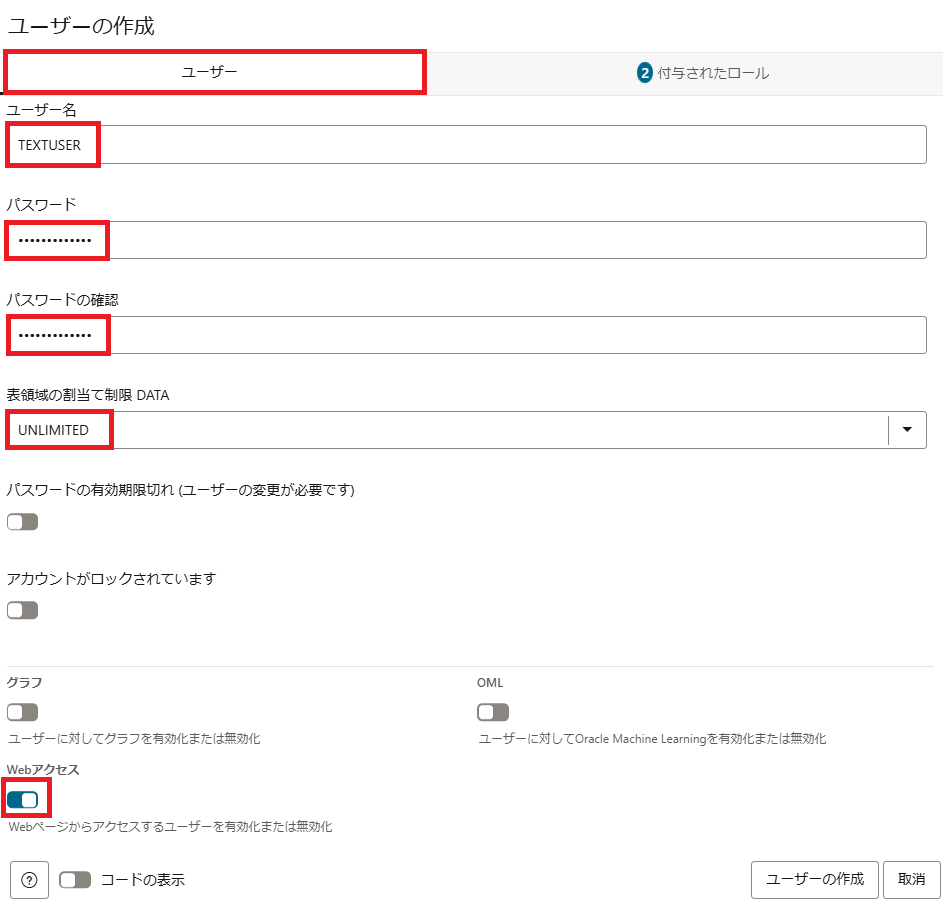Disable the Webアクセス toggle
The image size is (943, 908).
22,800
